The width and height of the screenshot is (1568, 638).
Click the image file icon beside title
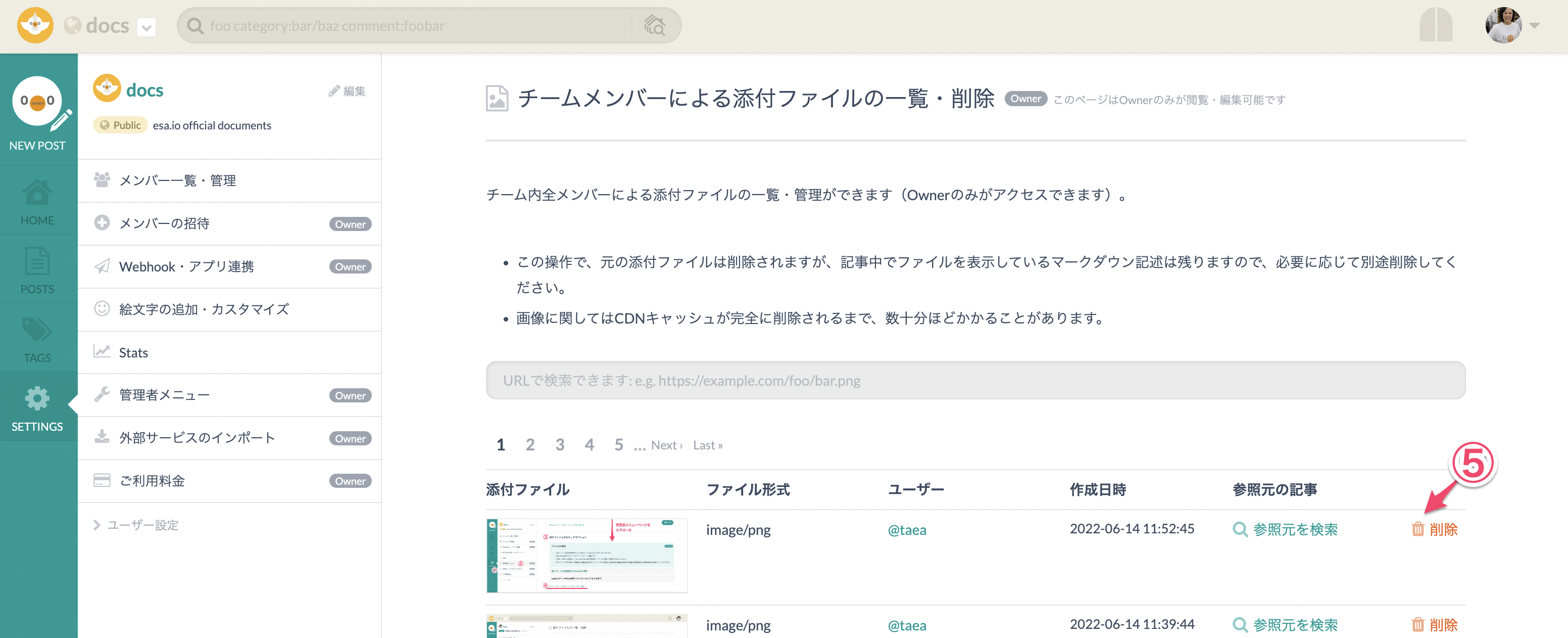pyautogui.click(x=497, y=98)
